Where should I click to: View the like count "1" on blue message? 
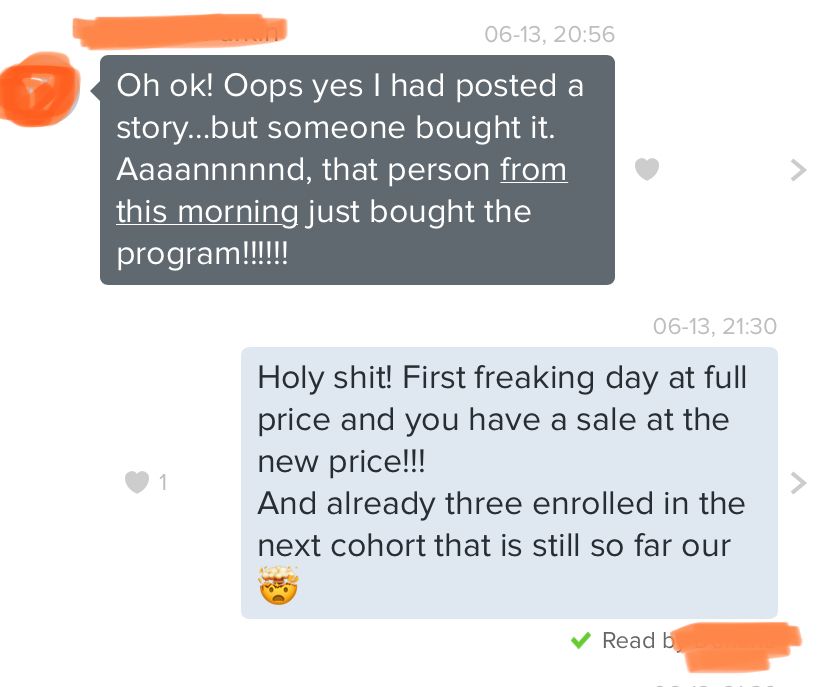[163, 483]
